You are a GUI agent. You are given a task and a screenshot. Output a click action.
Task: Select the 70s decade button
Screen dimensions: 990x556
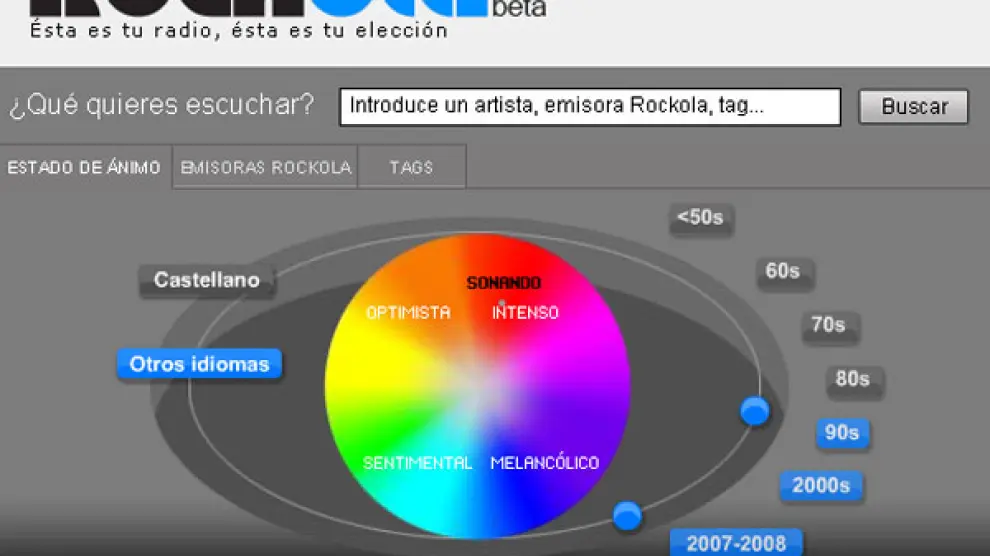(828, 325)
